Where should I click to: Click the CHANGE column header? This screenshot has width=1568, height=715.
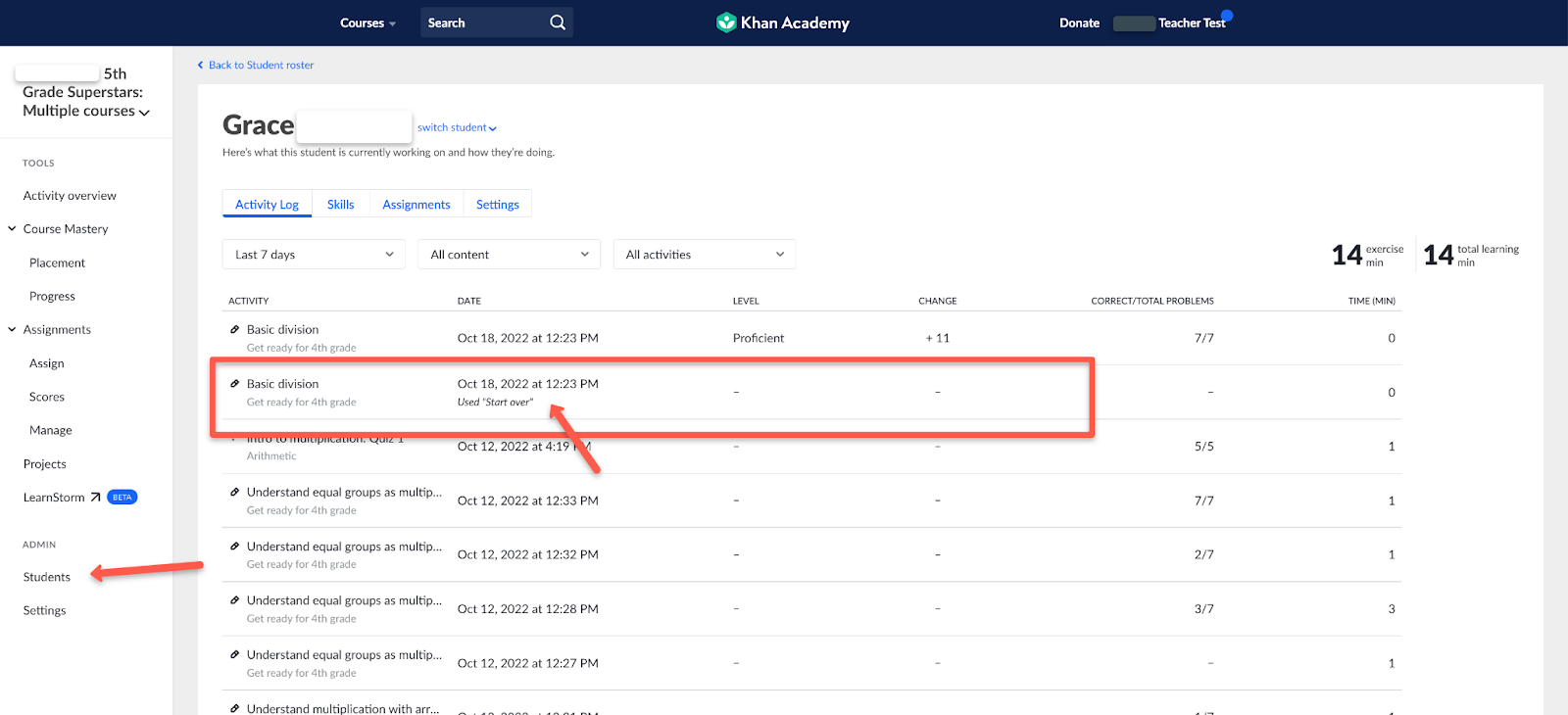coord(938,301)
